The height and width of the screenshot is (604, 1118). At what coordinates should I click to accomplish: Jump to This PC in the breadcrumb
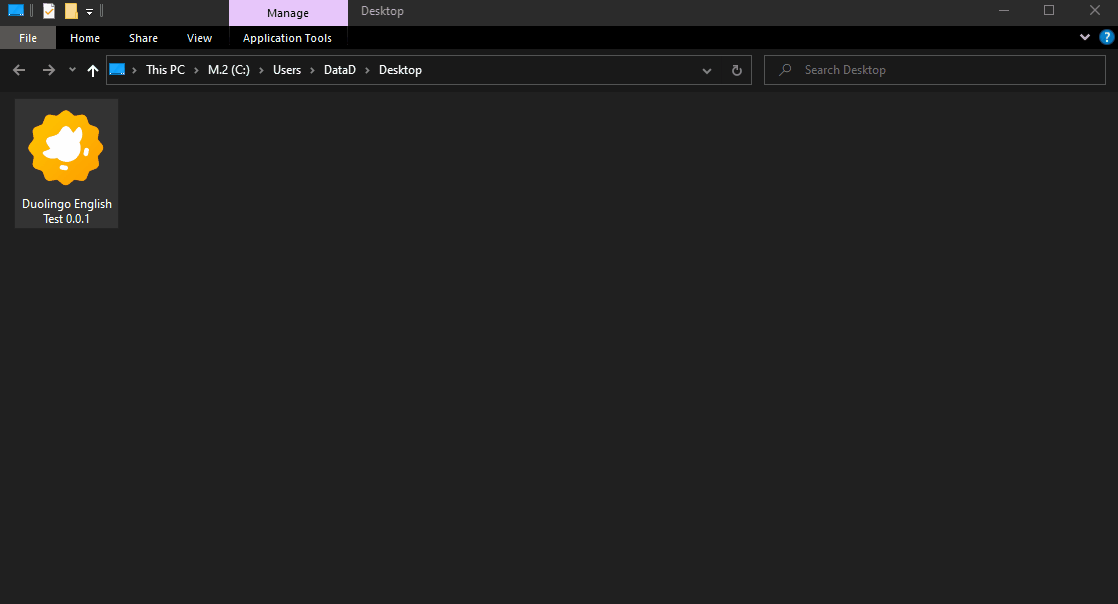pos(165,70)
